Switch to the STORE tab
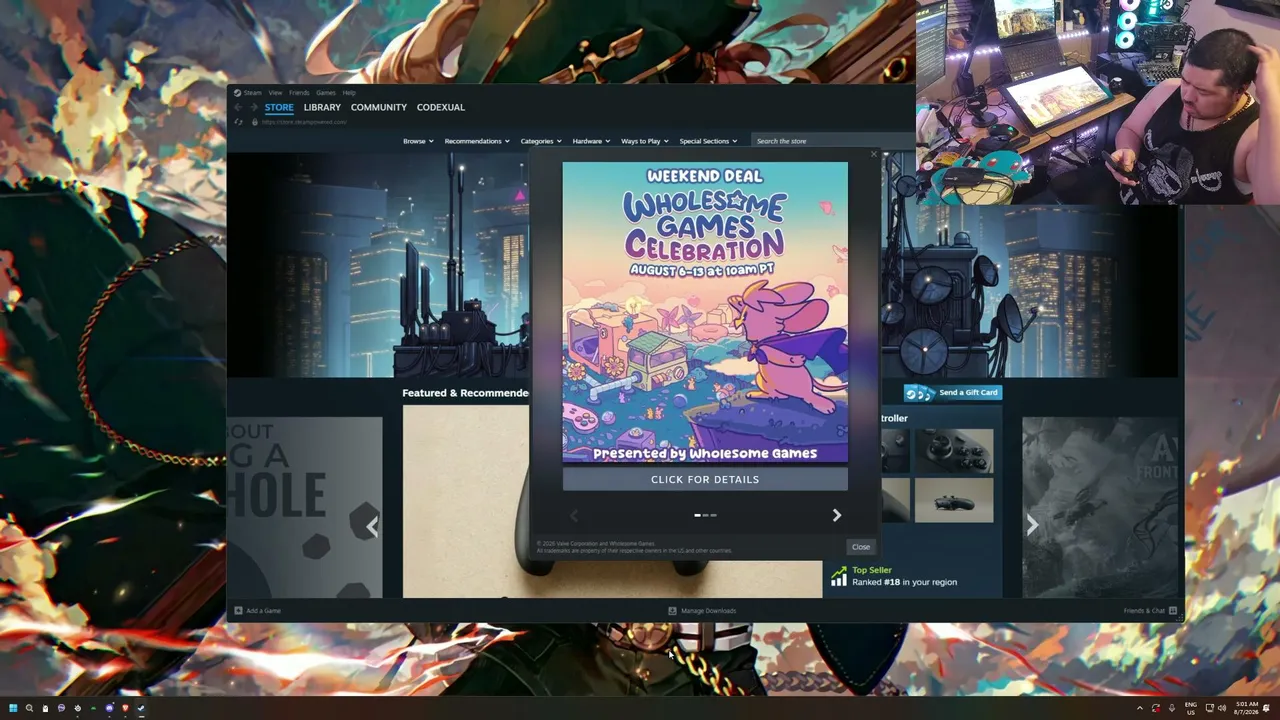The width and height of the screenshot is (1280, 720). click(x=279, y=107)
